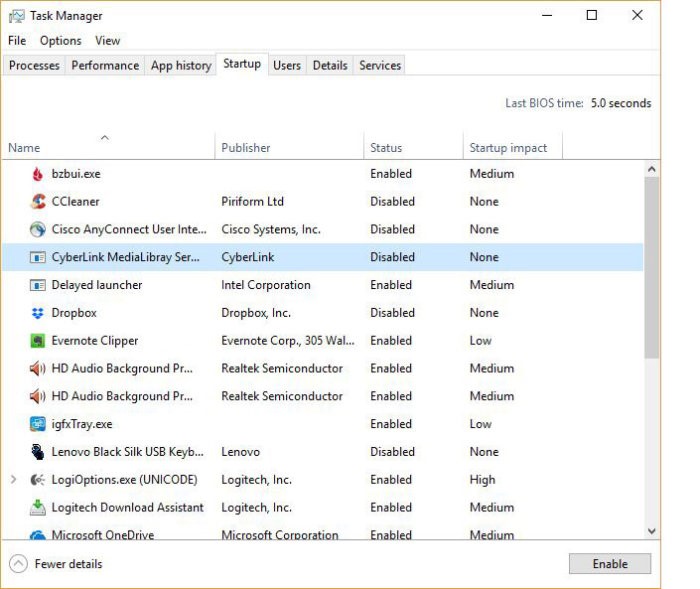Open the File menu
Screen dimensions: 700x589
(x=17, y=41)
